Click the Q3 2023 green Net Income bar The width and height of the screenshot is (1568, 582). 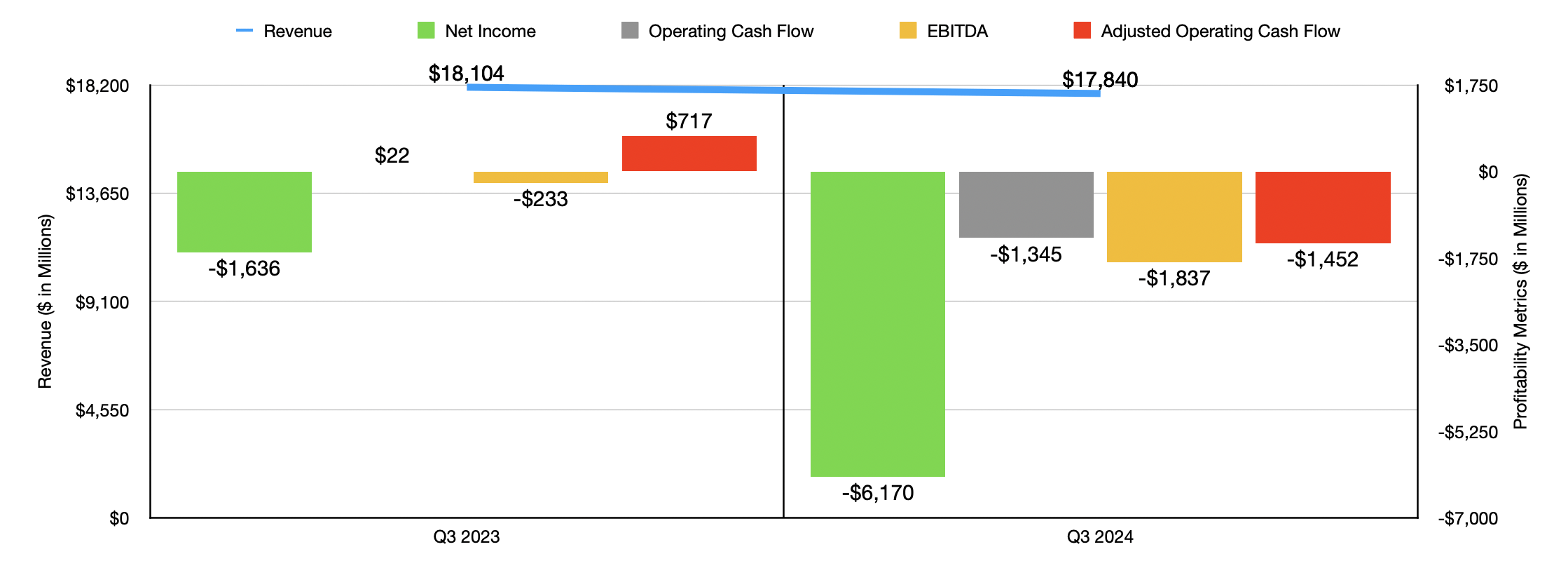(x=245, y=212)
